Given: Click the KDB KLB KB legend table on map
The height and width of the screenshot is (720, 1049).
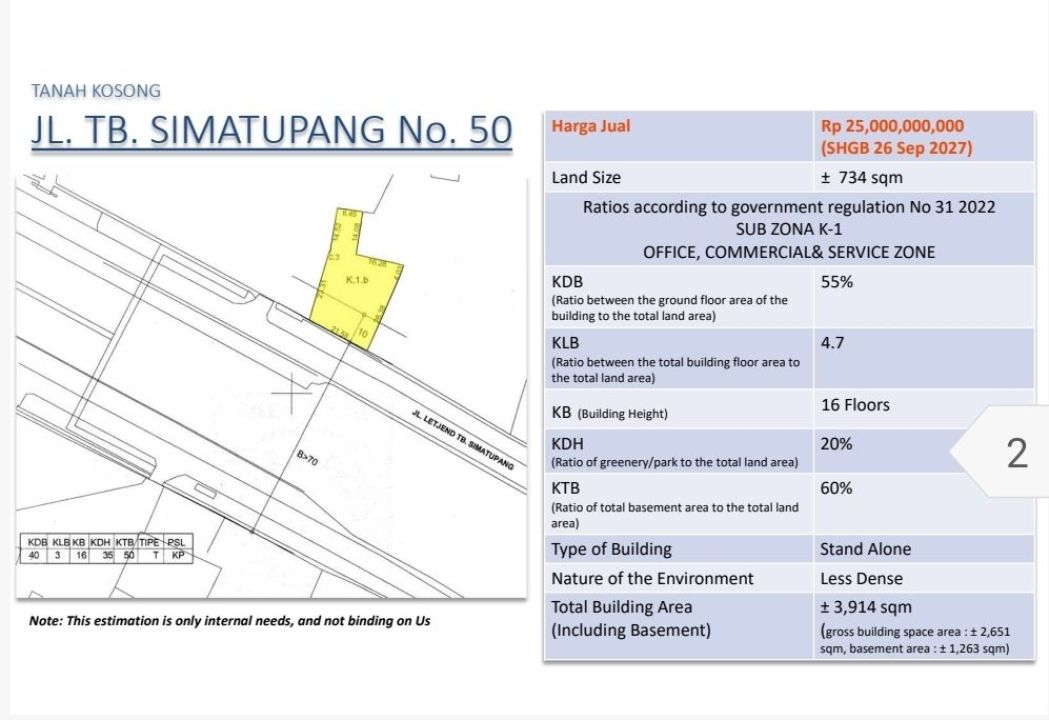Looking at the screenshot, I should click(106, 549).
